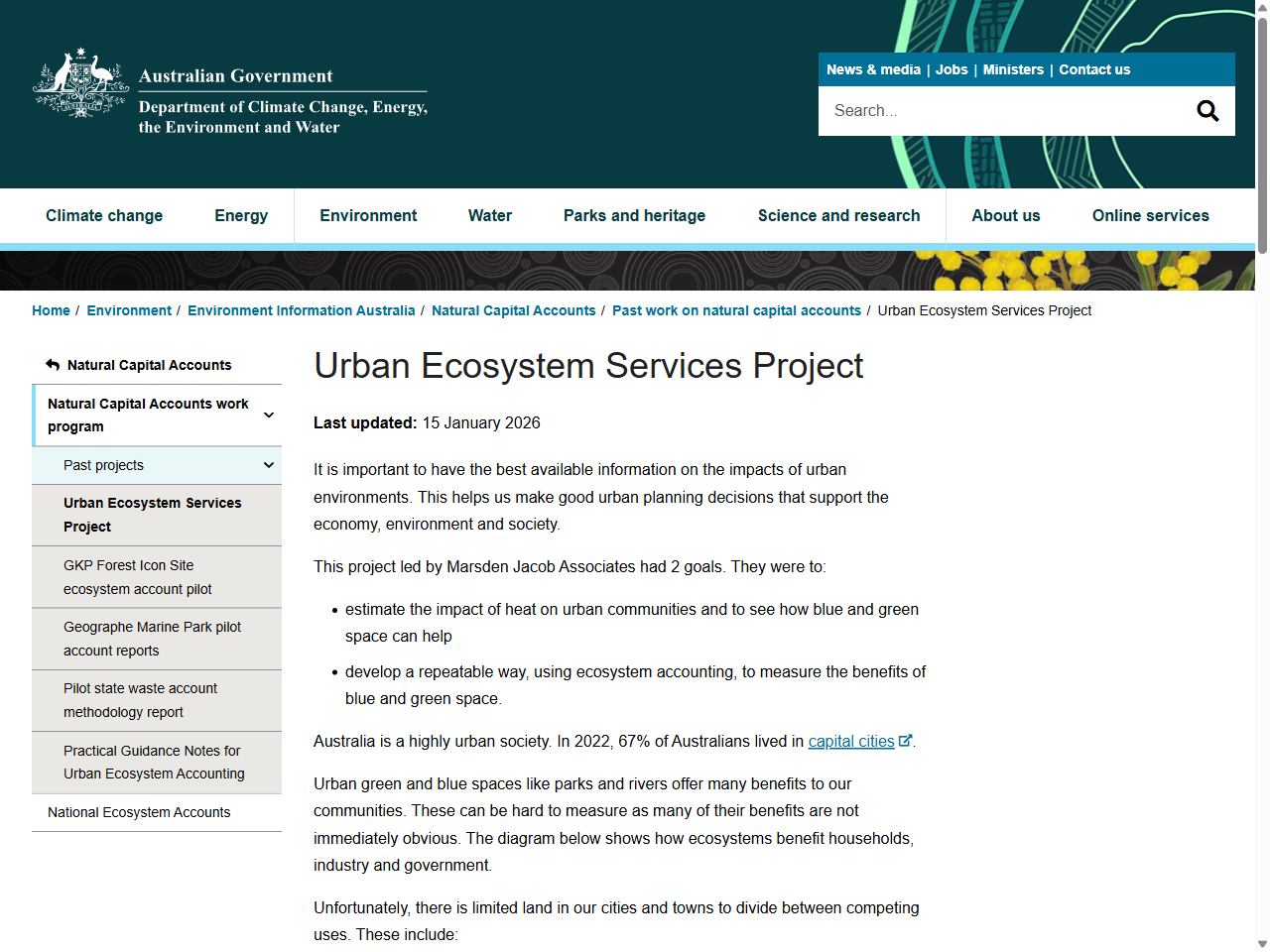Click the search magnifying glass icon
The image size is (1270, 952).
[x=1206, y=110]
